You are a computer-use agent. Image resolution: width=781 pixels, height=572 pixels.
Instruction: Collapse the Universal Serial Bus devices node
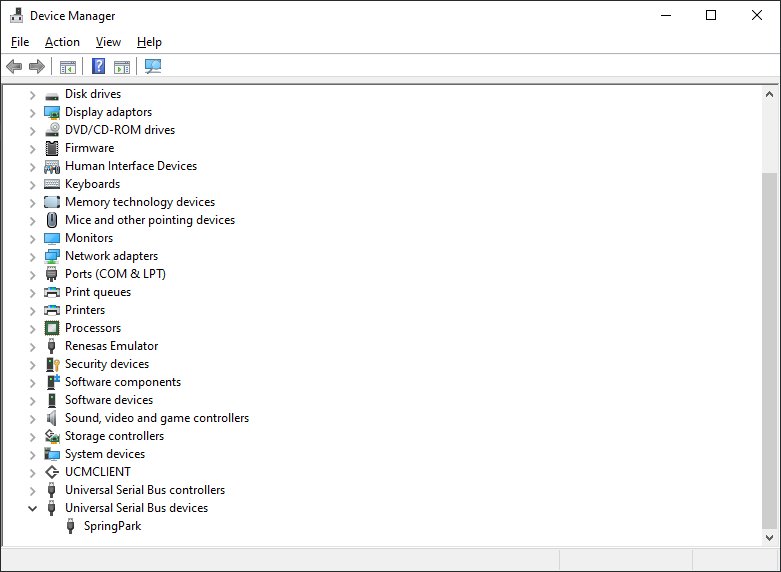click(x=32, y=508)
